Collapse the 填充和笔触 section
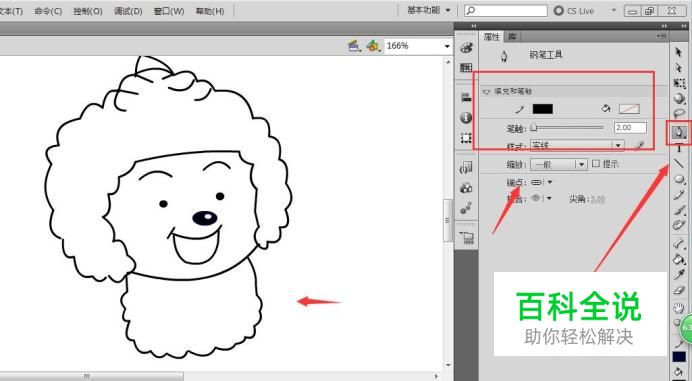The width and height of the screenshot is (692, 381). click(486, 92)
